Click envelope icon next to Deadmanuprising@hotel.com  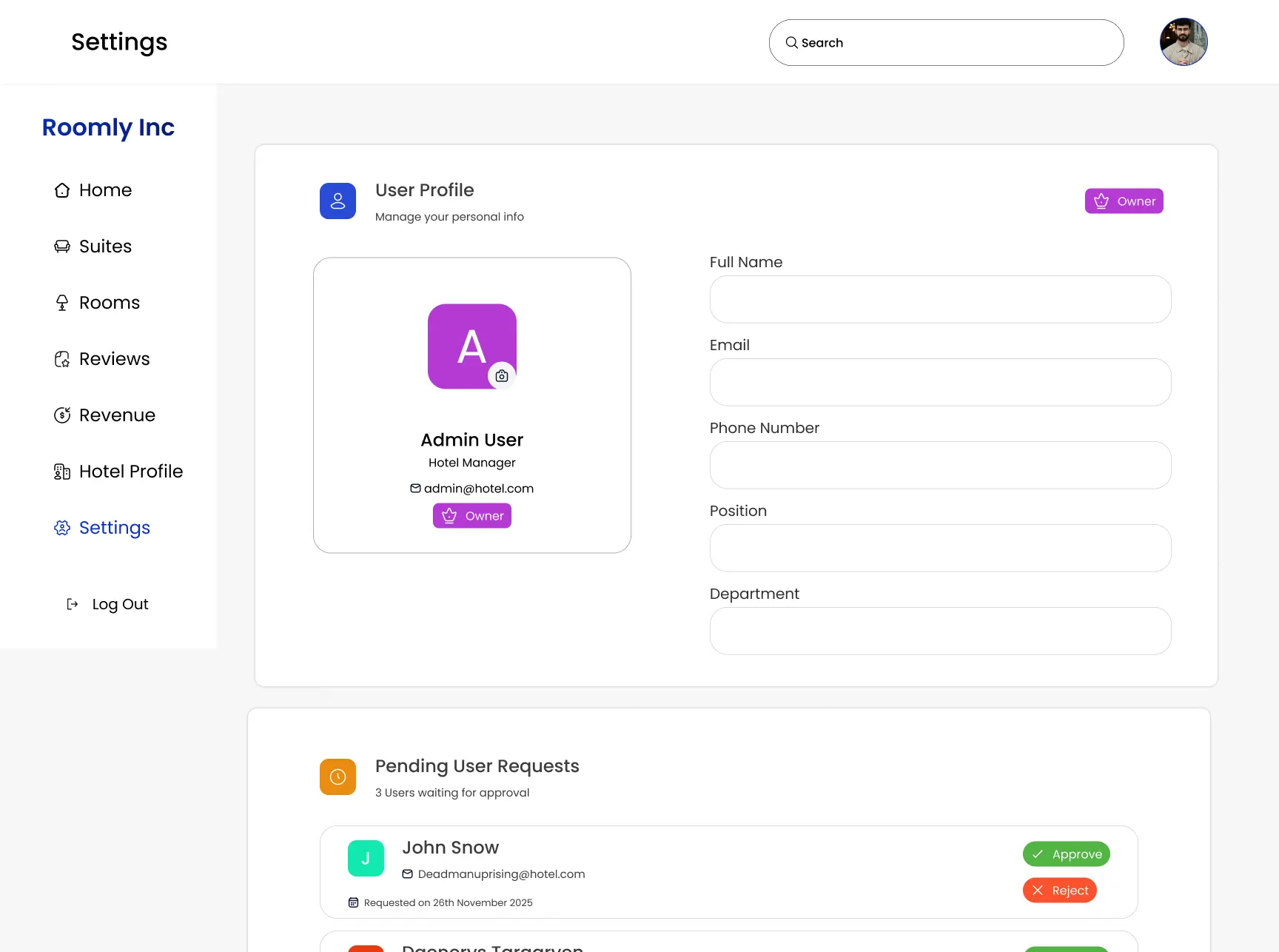coord(408,874)
